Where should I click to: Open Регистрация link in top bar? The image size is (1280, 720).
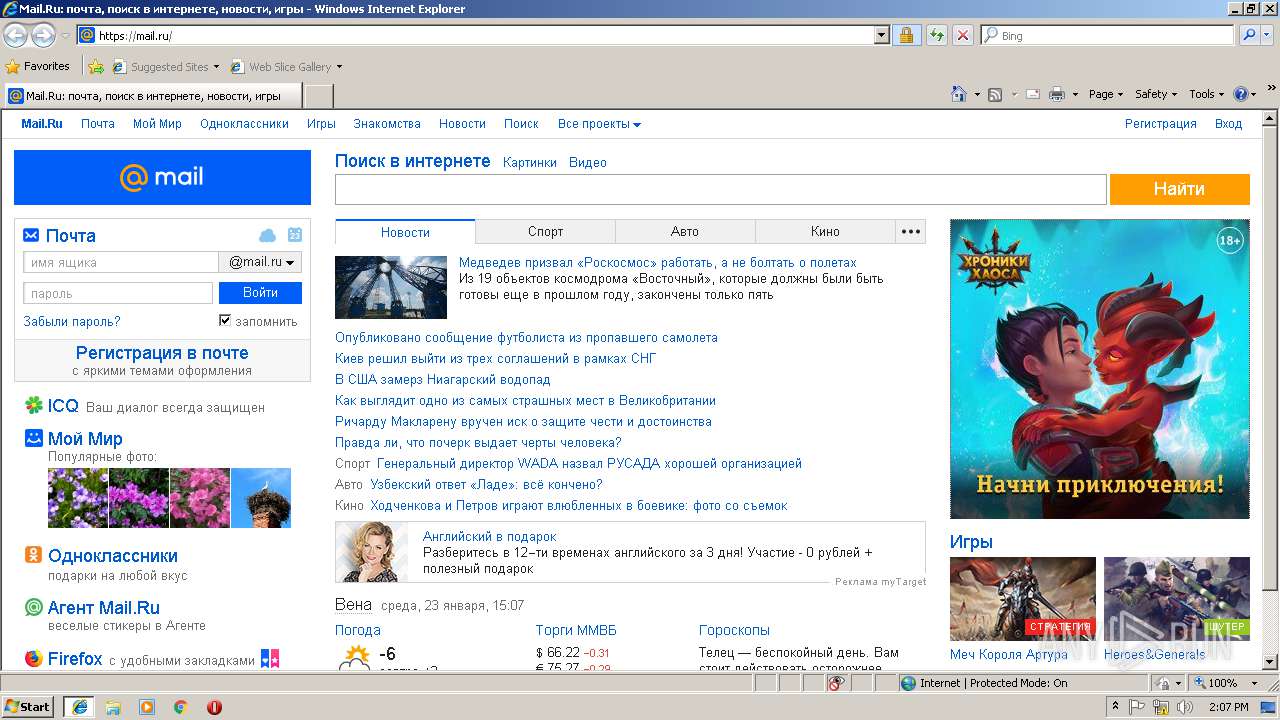click(x=1160, y=124)
